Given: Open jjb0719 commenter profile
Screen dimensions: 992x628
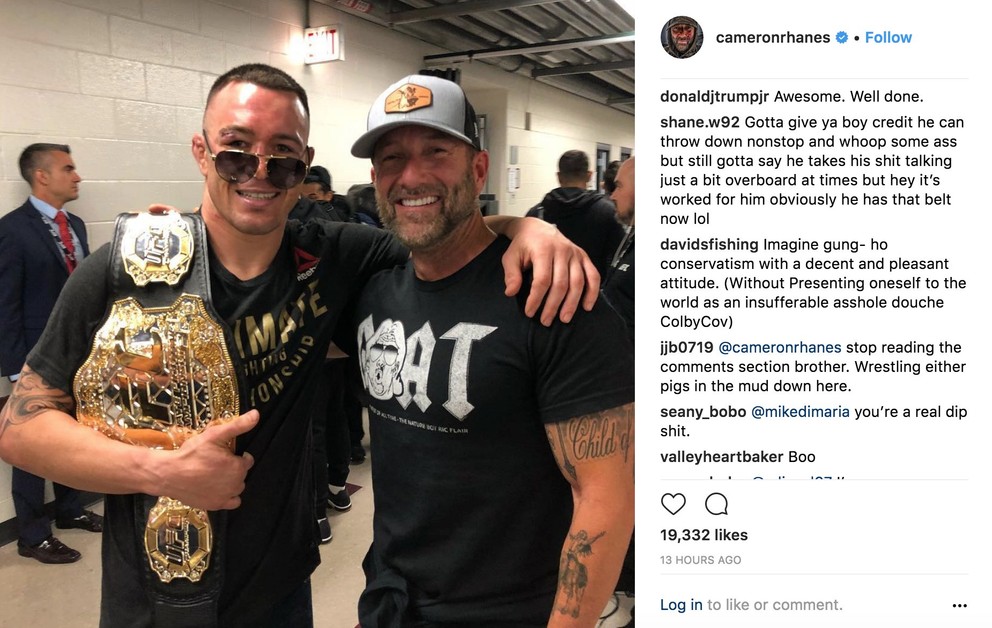Looking at the screenshot, I should [686, 347].
